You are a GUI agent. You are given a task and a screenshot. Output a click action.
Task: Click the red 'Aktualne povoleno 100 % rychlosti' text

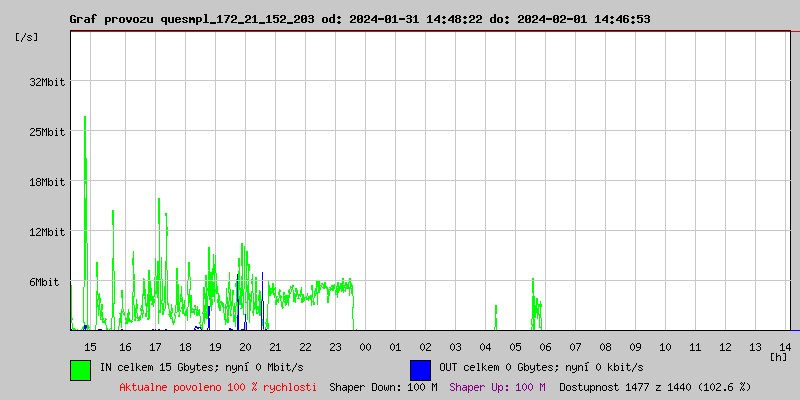[x=218, y=386]
